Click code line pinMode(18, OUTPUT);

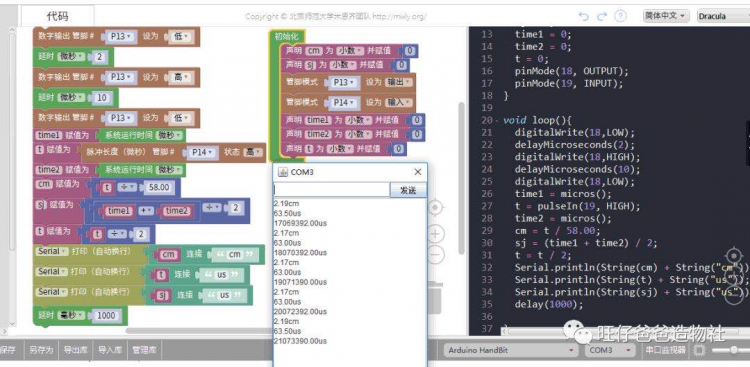(x=572, y=71)
